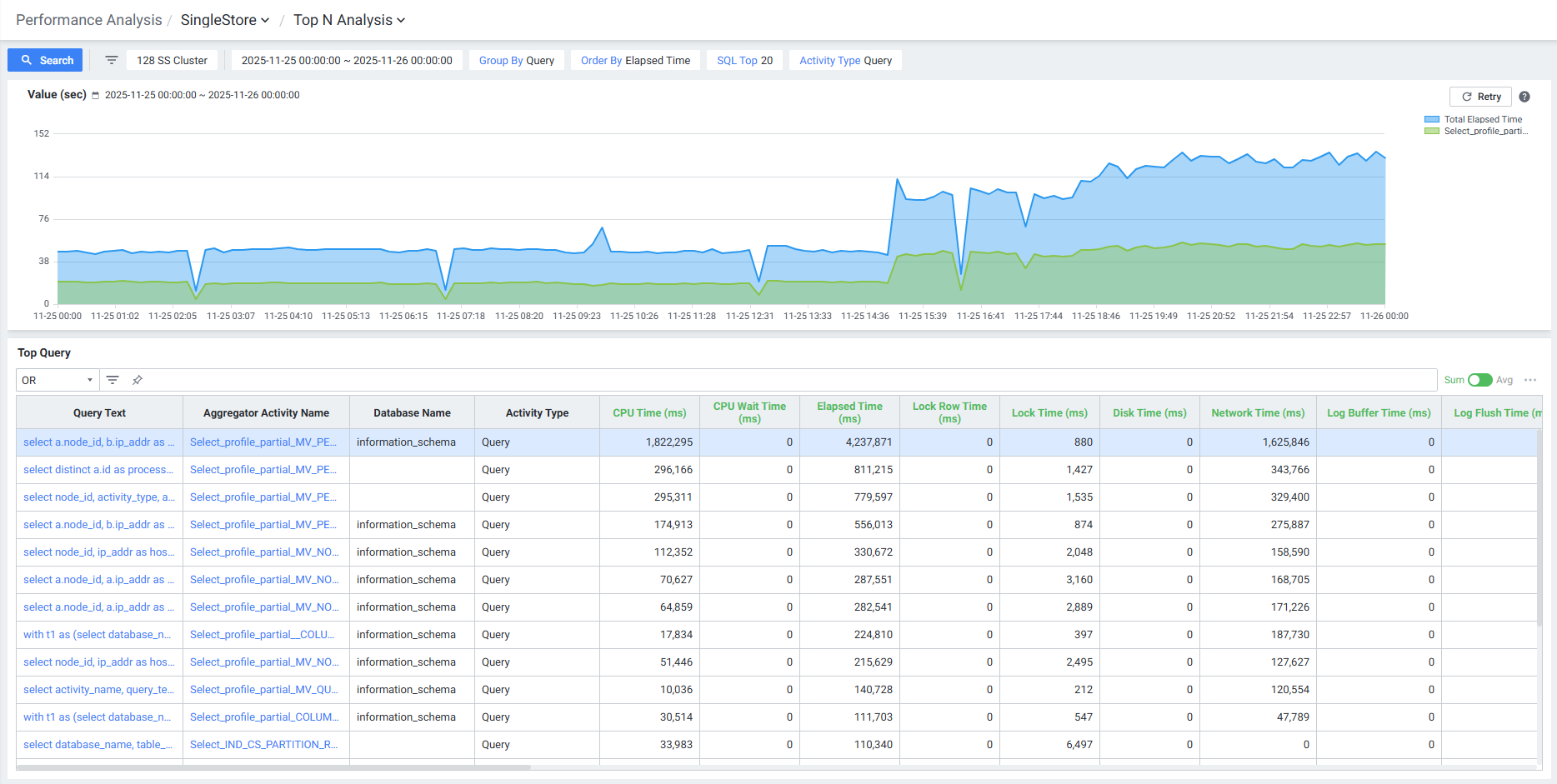
Task: Click the help question mark icon
Action: (1524, 97)
